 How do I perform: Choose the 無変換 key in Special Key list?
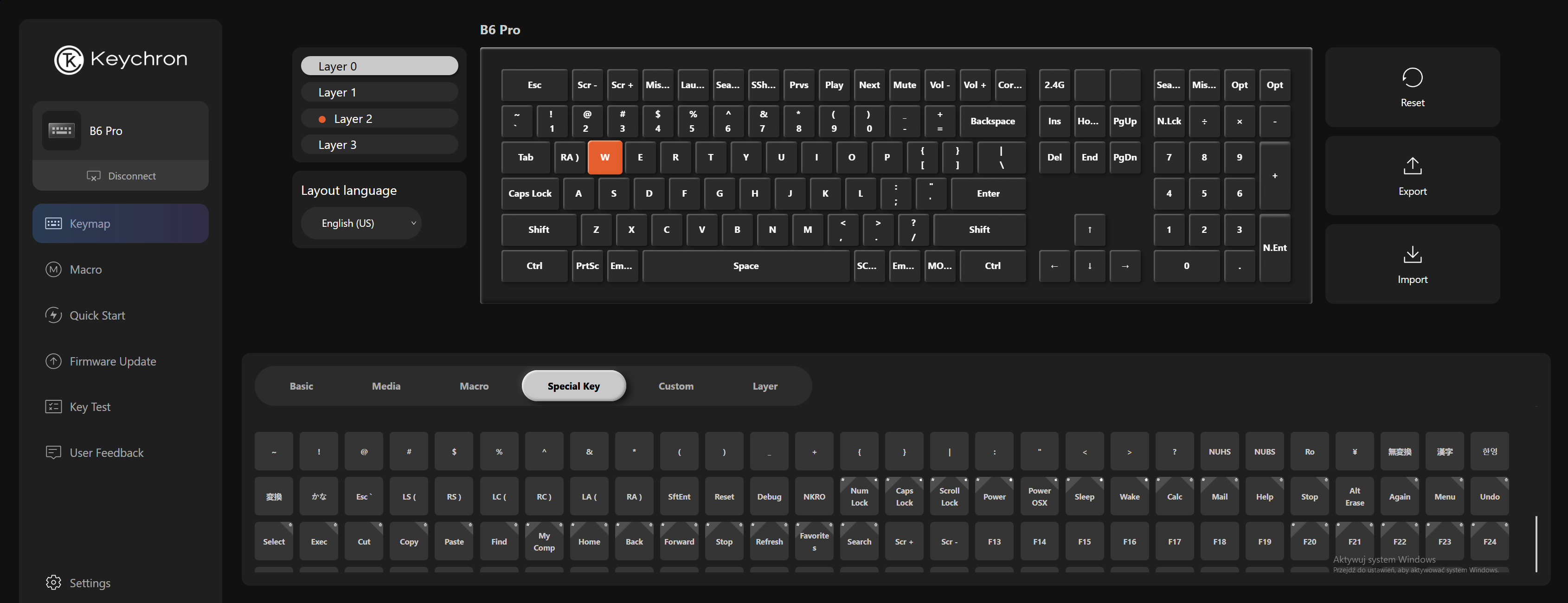point(1400,451)
